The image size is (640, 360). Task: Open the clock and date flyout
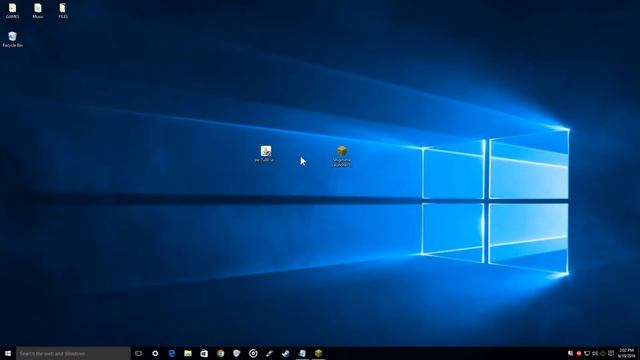(x=627, y=353)
